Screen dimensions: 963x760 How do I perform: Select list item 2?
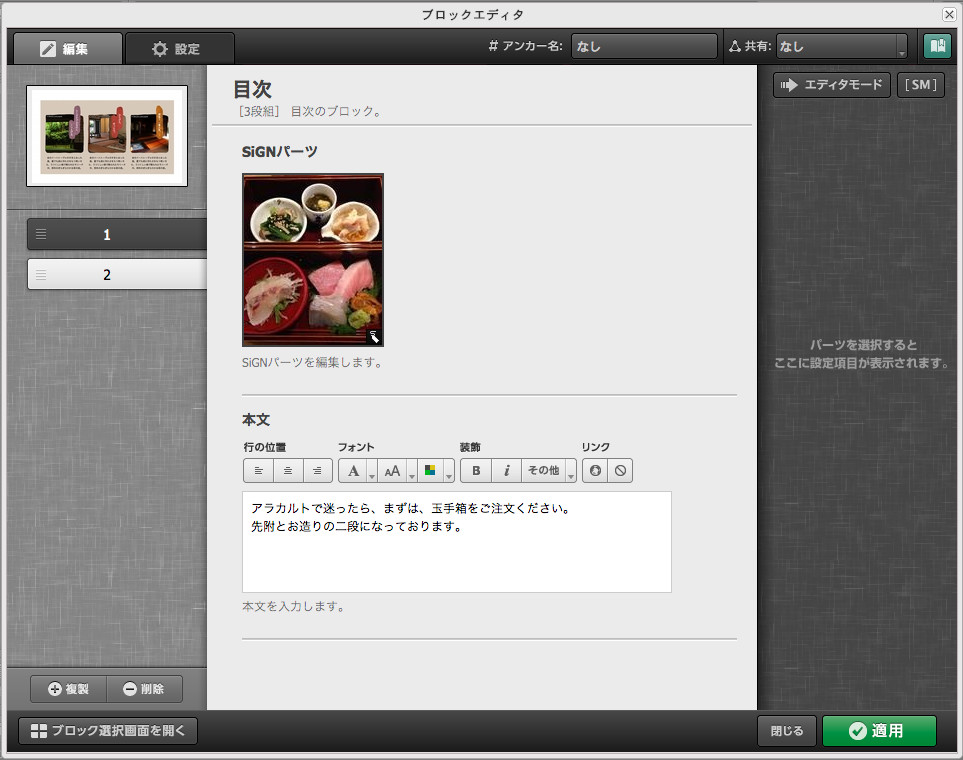pyautogui.click(x=117, y=275)
